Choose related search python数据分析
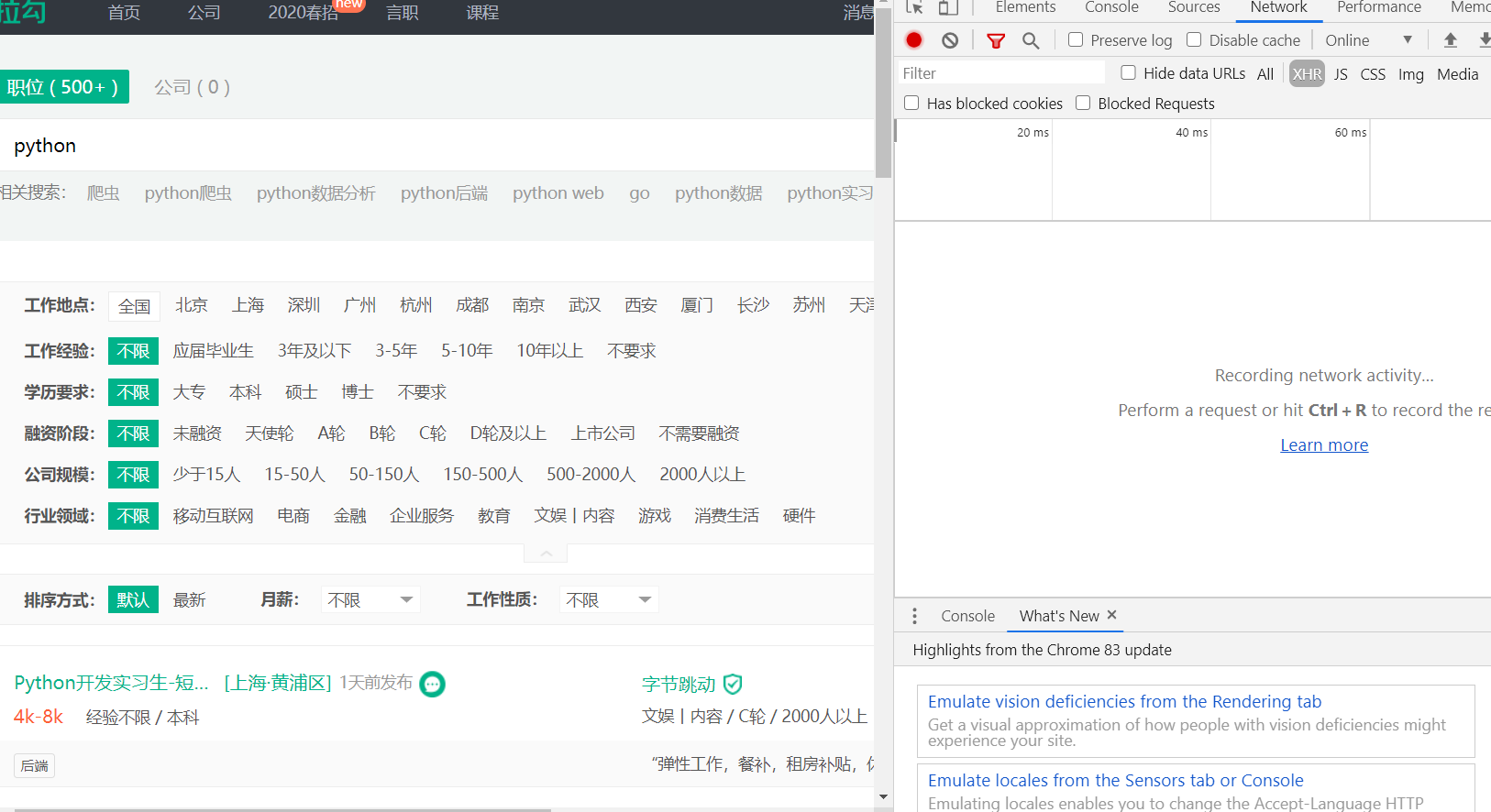1491x812 pixels. click(316, 193)
